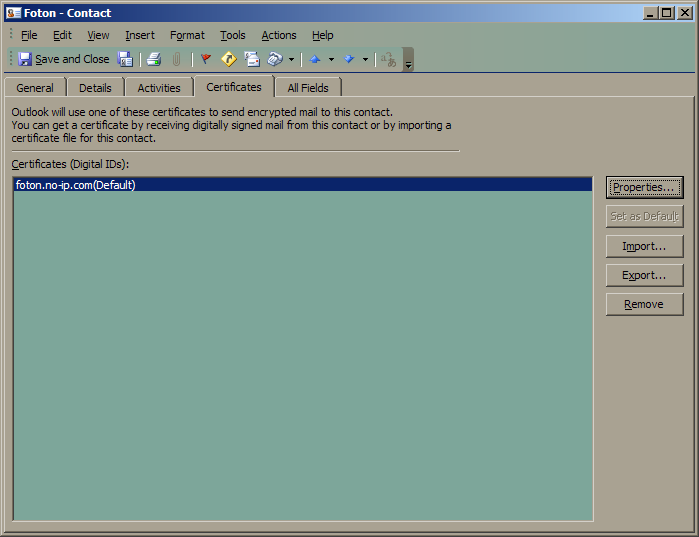
Task: Go to the previous item with the up arrow
Action: coord(315,59)
